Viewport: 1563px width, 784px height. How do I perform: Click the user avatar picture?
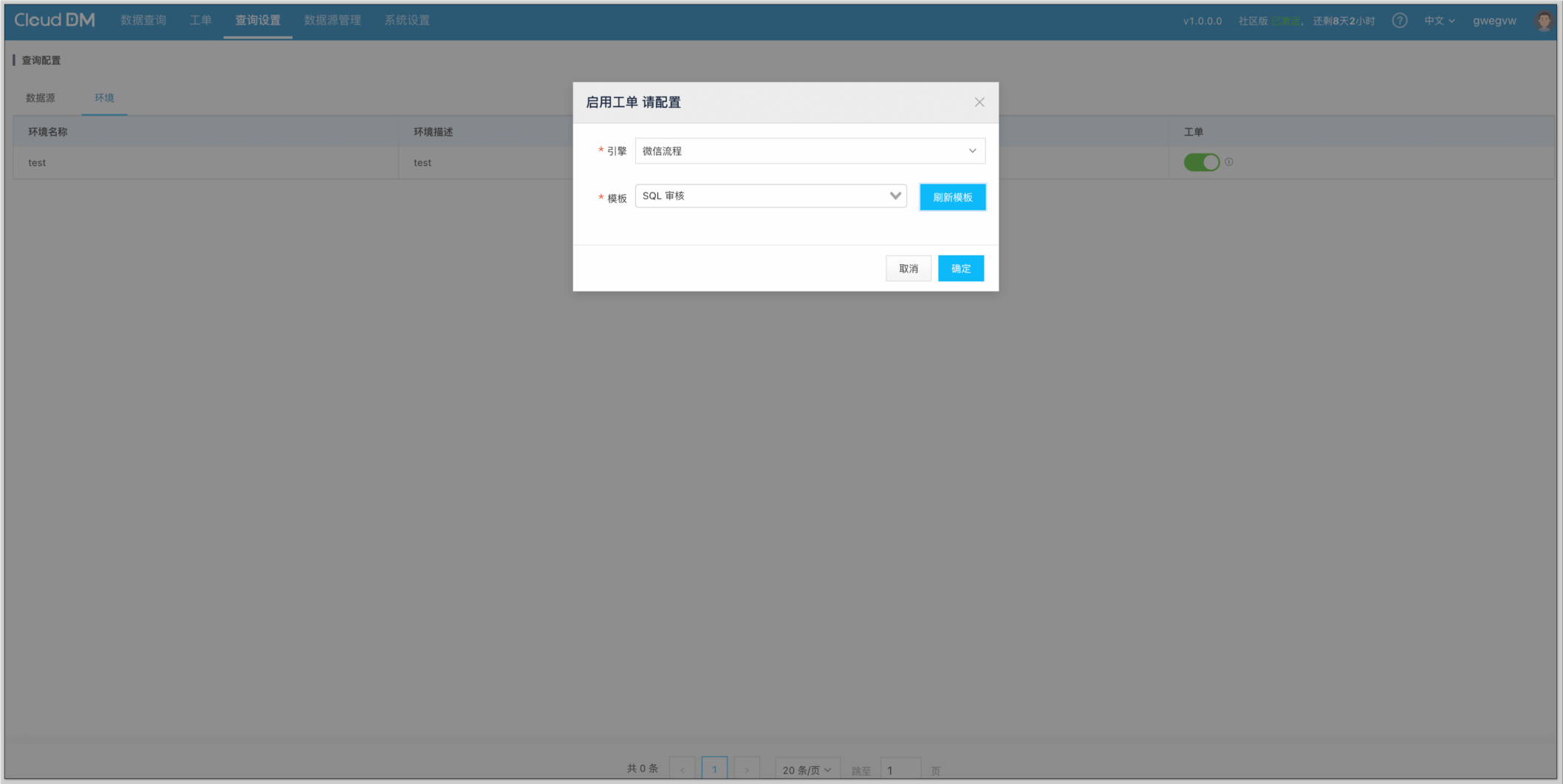coord(1543,21)
